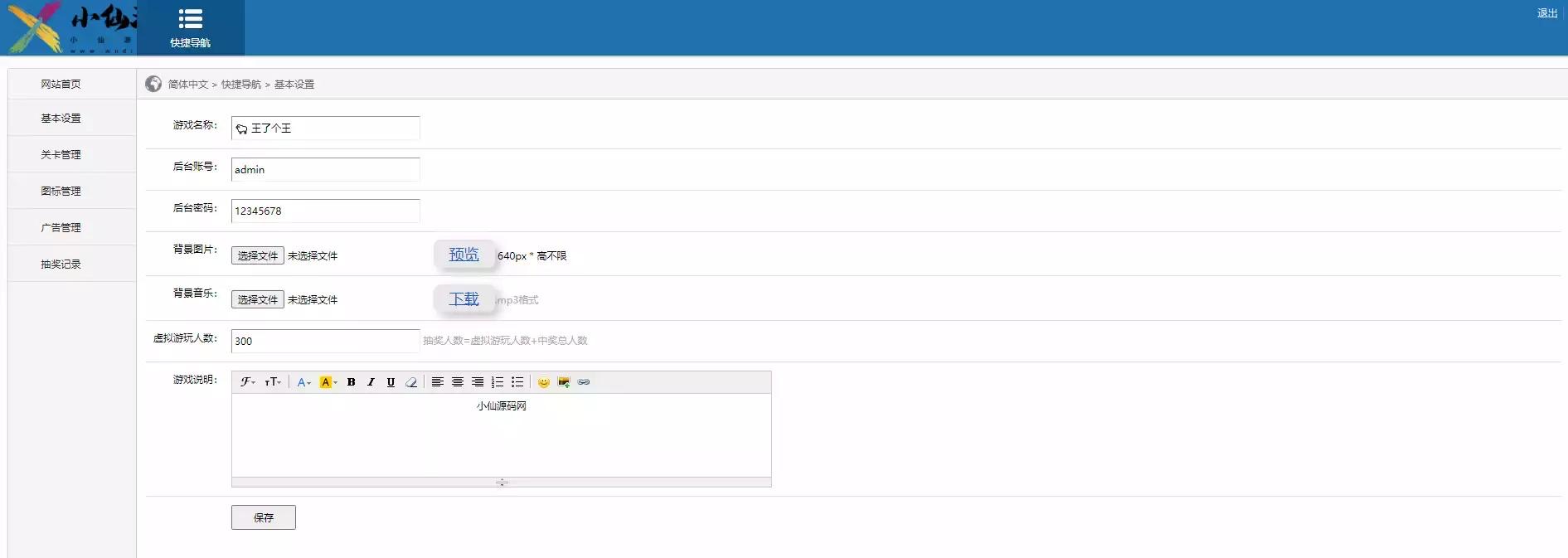Insert a bulleted list
The image size is (1568, 558).
(x=517, y=382)
